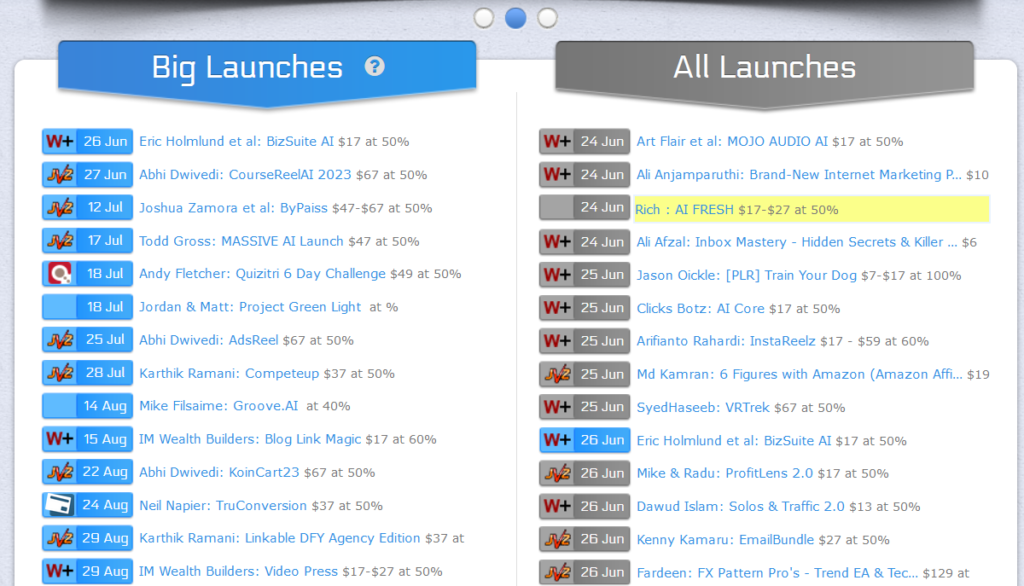1024x586 pixels.
Task: Switch to the Big Launches header tab
Action: pyautogui.click(x=267, y=71)
